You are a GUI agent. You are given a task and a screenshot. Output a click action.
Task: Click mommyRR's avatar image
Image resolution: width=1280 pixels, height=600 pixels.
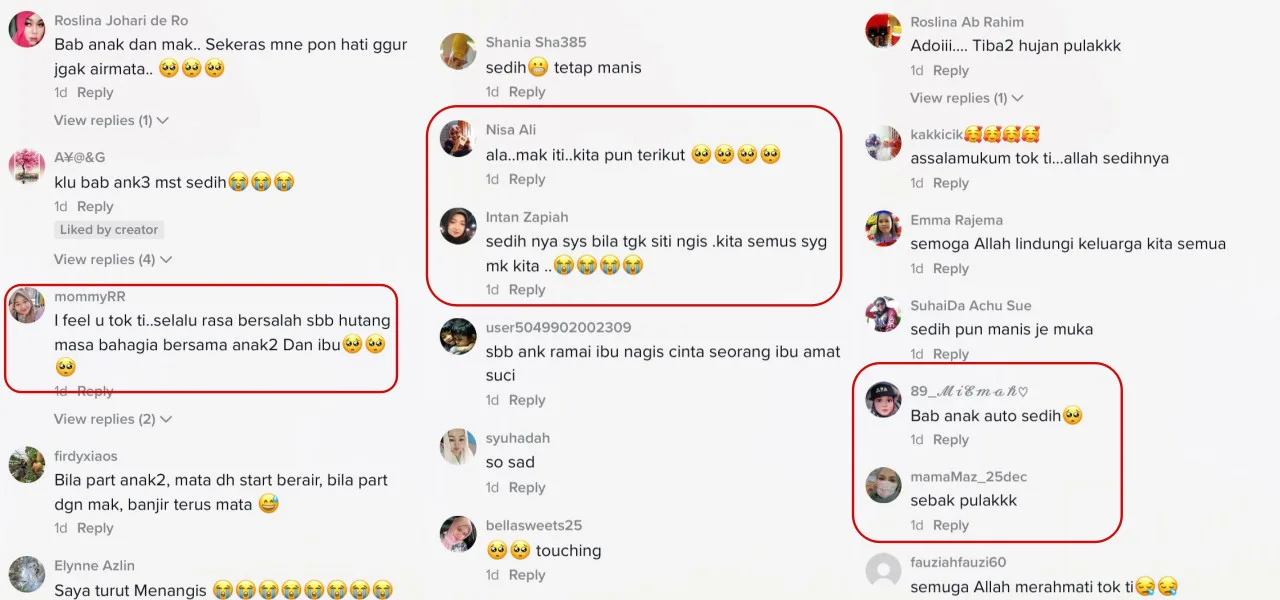(x=27, y=305)
